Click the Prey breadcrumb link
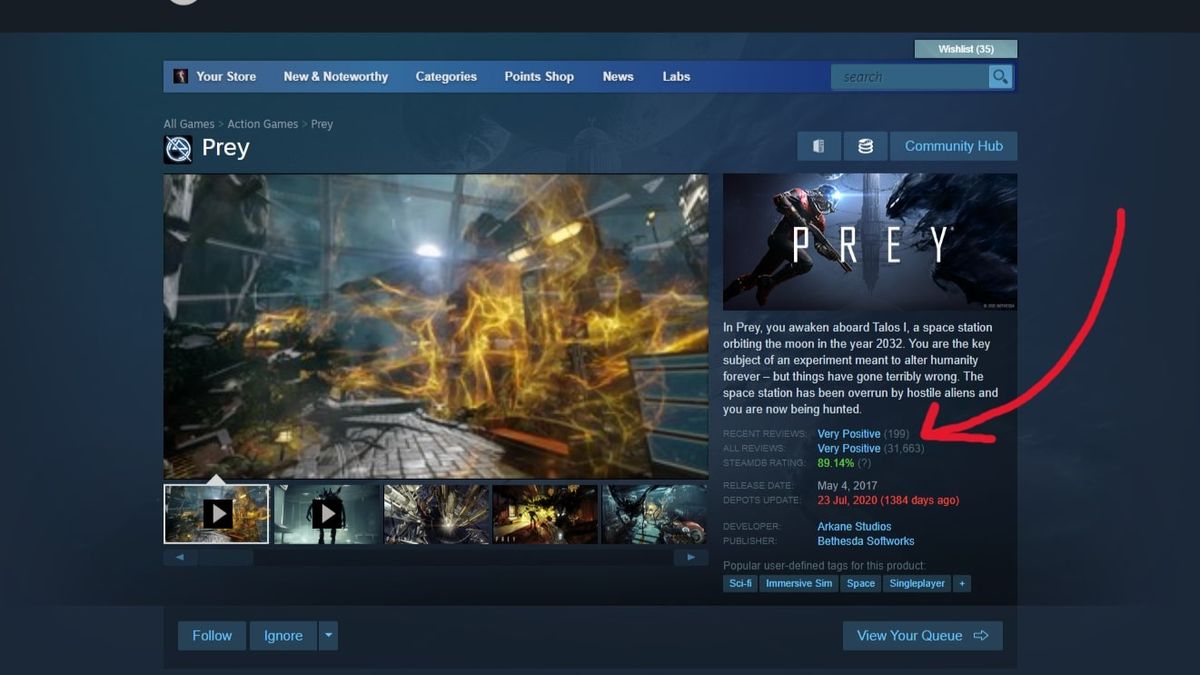1200x675 pixels. pos(322,124)
